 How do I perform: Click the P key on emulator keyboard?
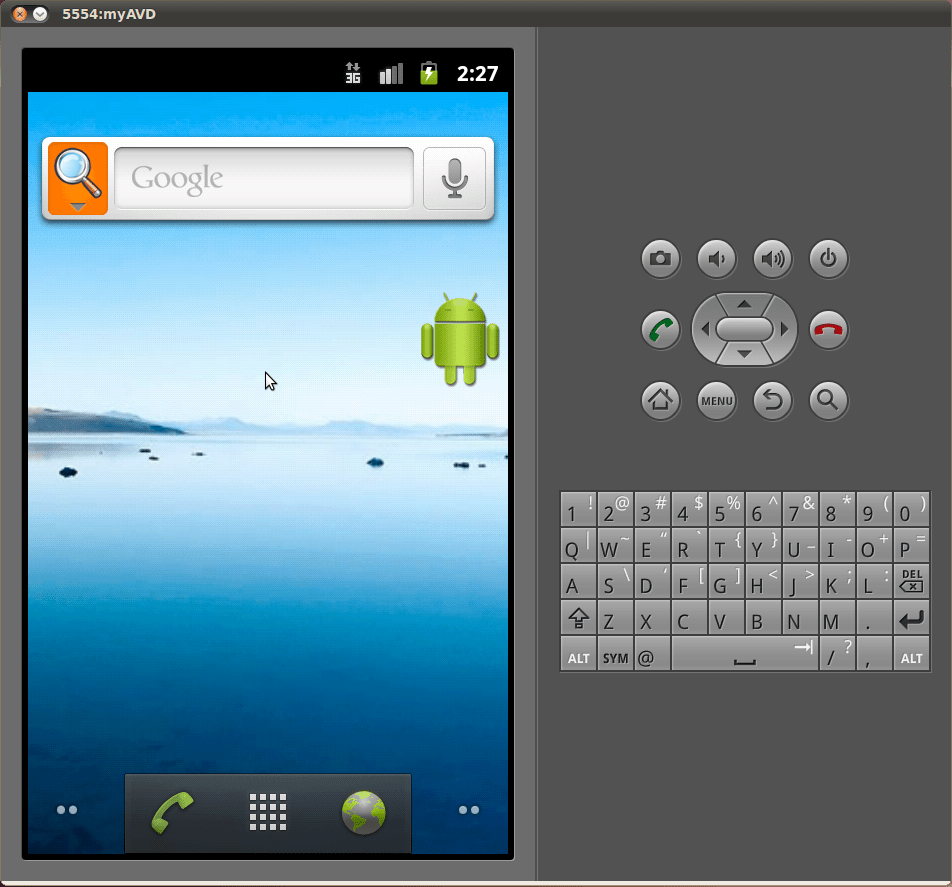[x=911, y=545]
